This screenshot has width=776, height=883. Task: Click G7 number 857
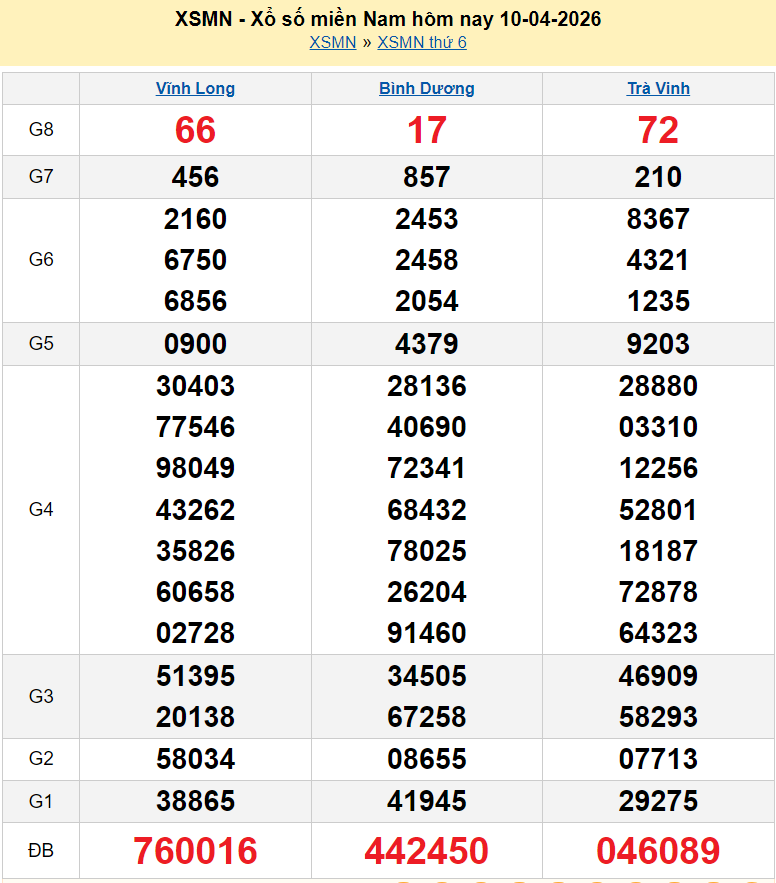(x=426, y=177)
